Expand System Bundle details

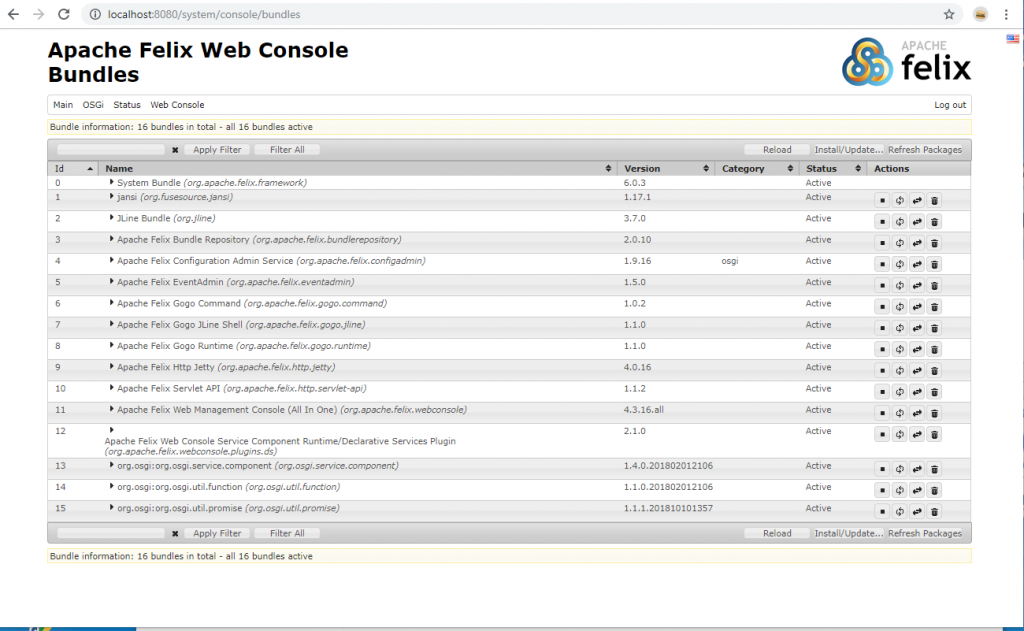pos(112,182)
